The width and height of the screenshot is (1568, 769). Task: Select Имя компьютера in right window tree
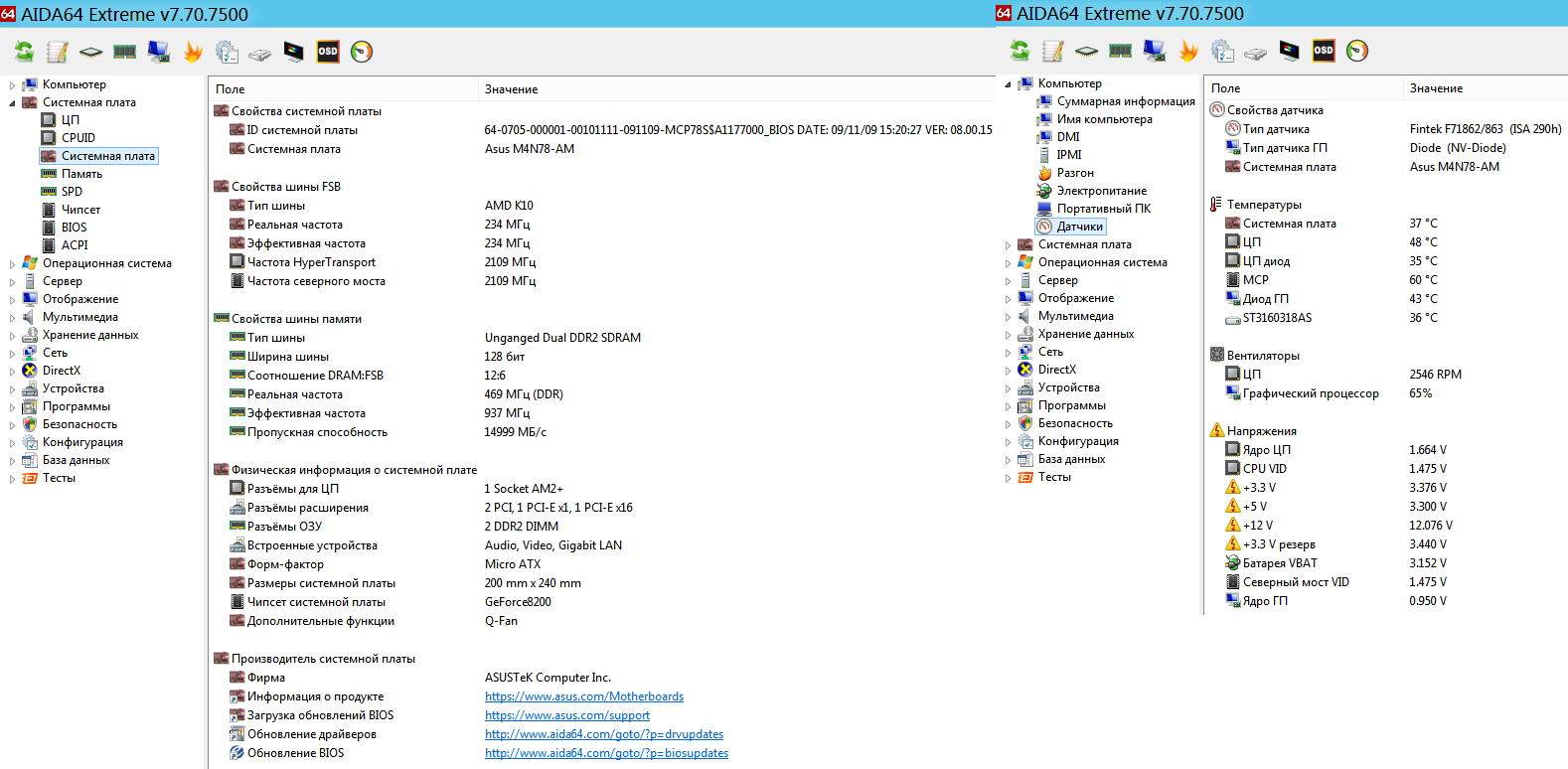coord(1105,119)
